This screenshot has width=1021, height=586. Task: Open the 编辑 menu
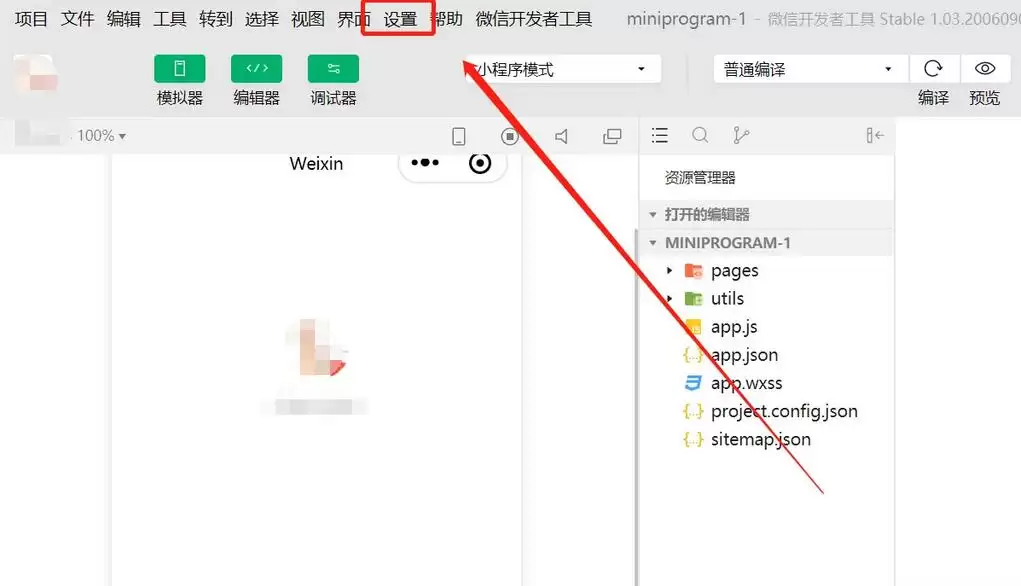pos(124,19)
